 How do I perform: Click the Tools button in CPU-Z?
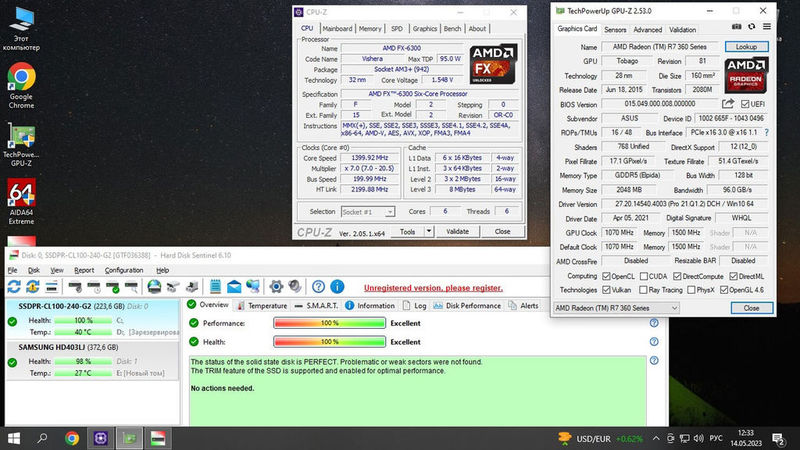click(x=408, y=232)
